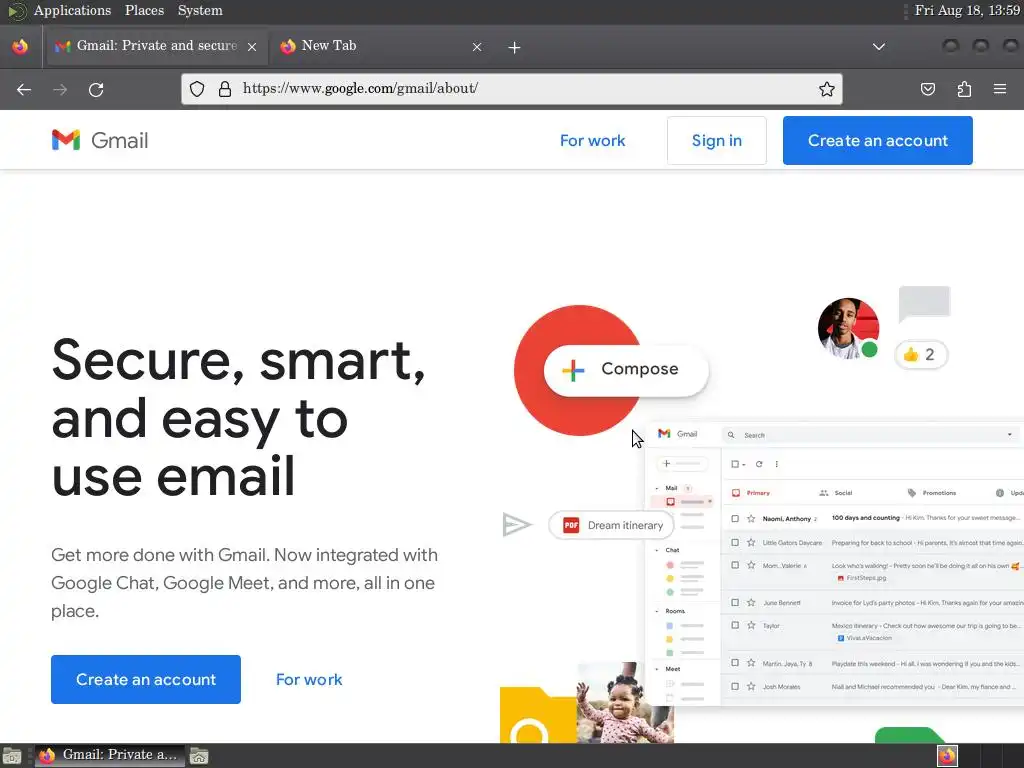The width and height of the screenshot is (1024, 768).
Task: Open the Places menu
Action: pyautogui.click(x=144, y=10)
